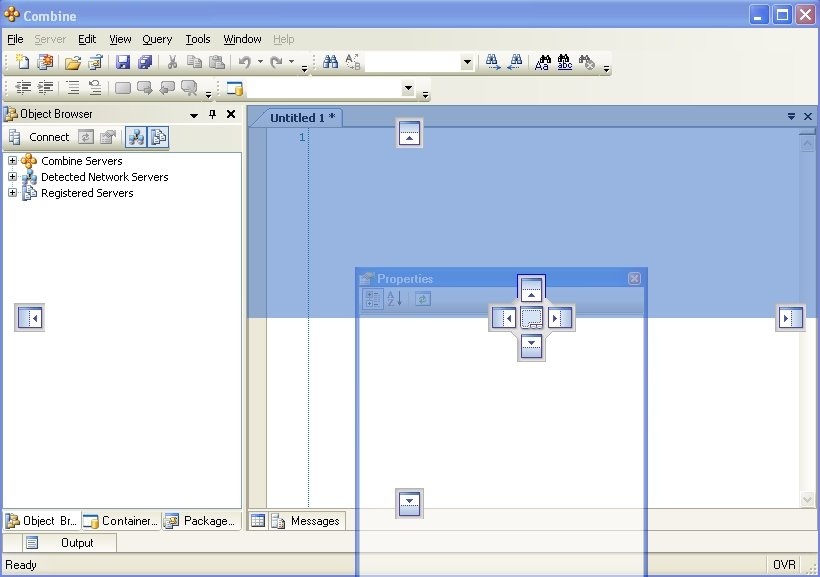Click the Find binoculars icon
This screenshot has height=577, width=820.
331,62
